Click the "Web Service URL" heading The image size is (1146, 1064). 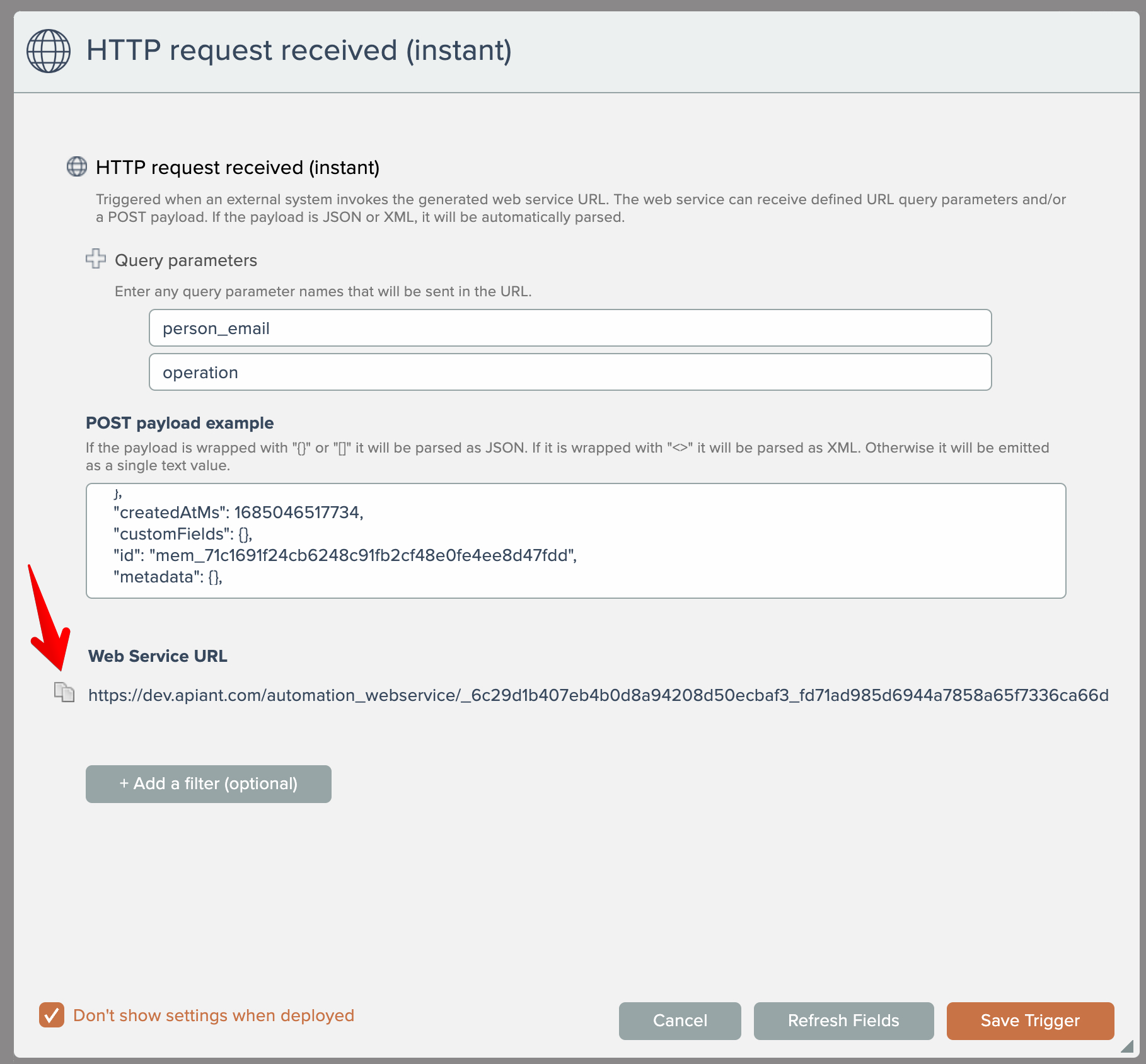[x=158, y=656]
